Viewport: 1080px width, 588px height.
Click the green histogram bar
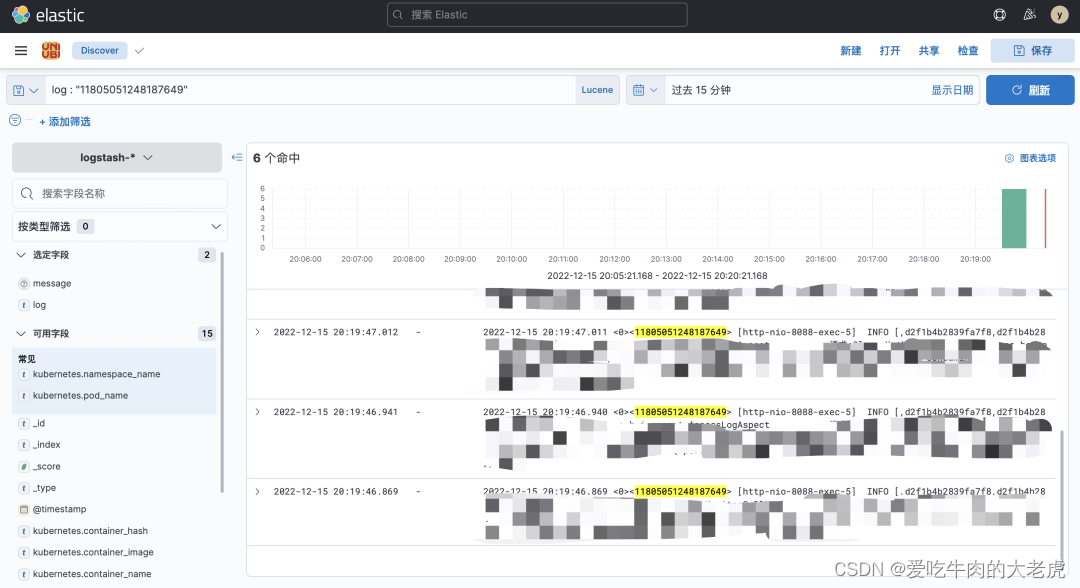point(1014,218)
